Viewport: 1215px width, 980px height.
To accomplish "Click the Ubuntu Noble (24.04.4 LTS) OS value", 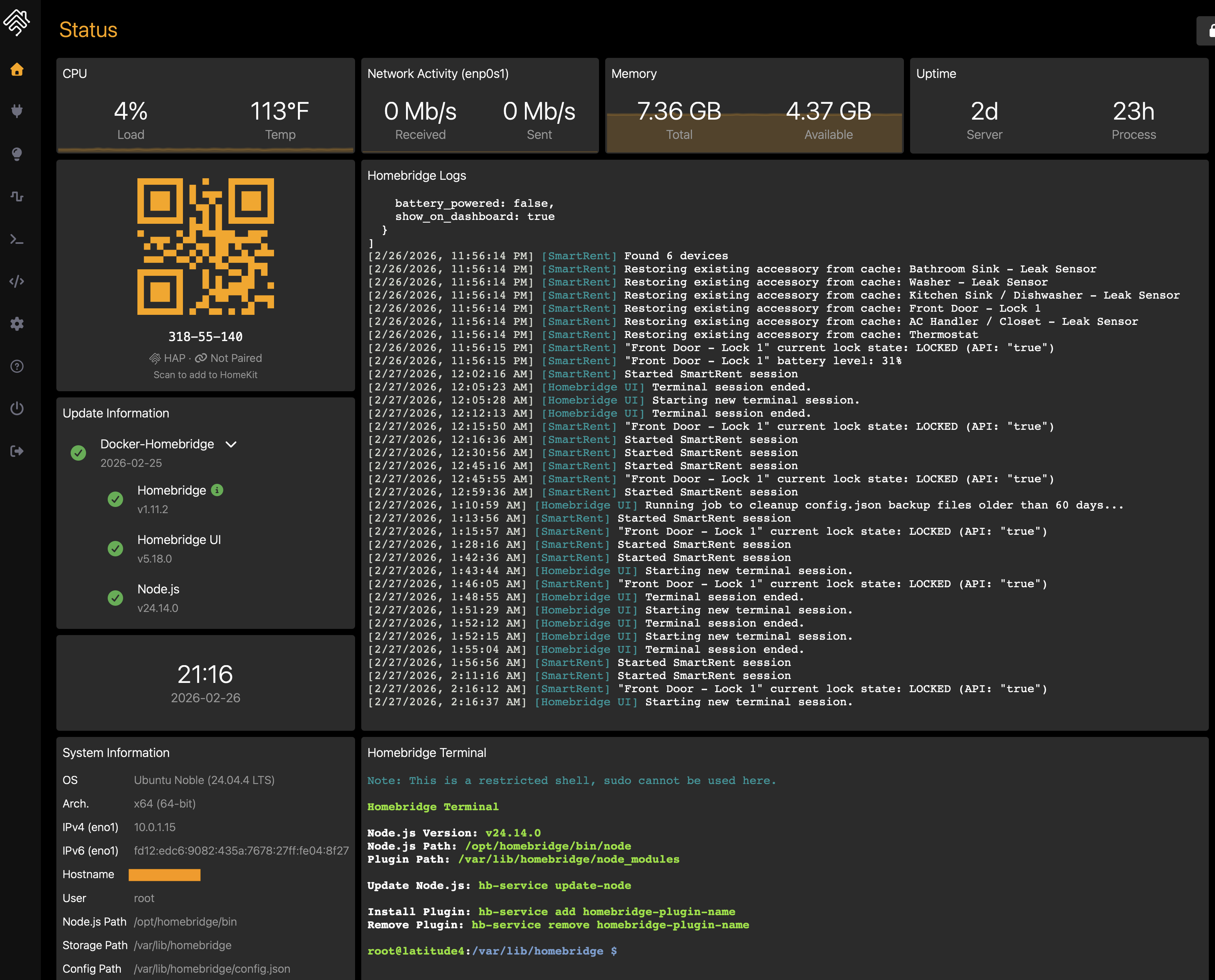I will pyautogui.click(x=204, y=780).
